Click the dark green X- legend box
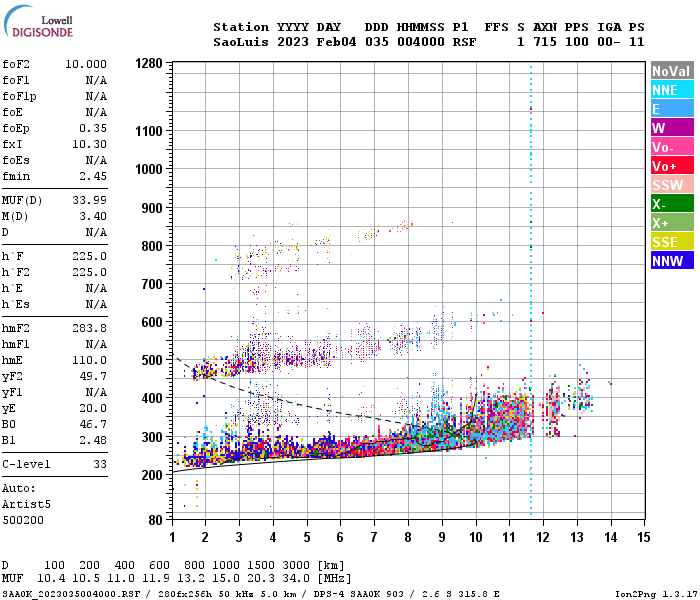Screen dimensions: 700x600 672,204
